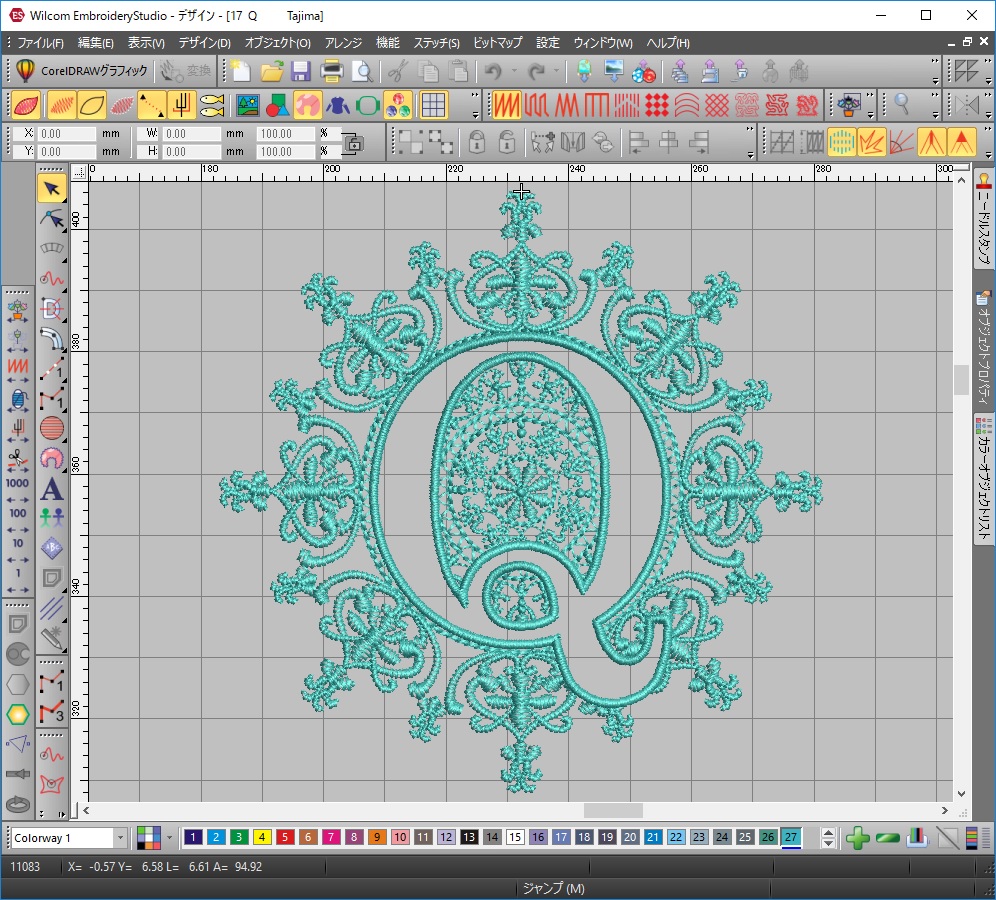Open the ニードルスタンプ docker tab
Viewport: 996px width, 900px height.
984,220
